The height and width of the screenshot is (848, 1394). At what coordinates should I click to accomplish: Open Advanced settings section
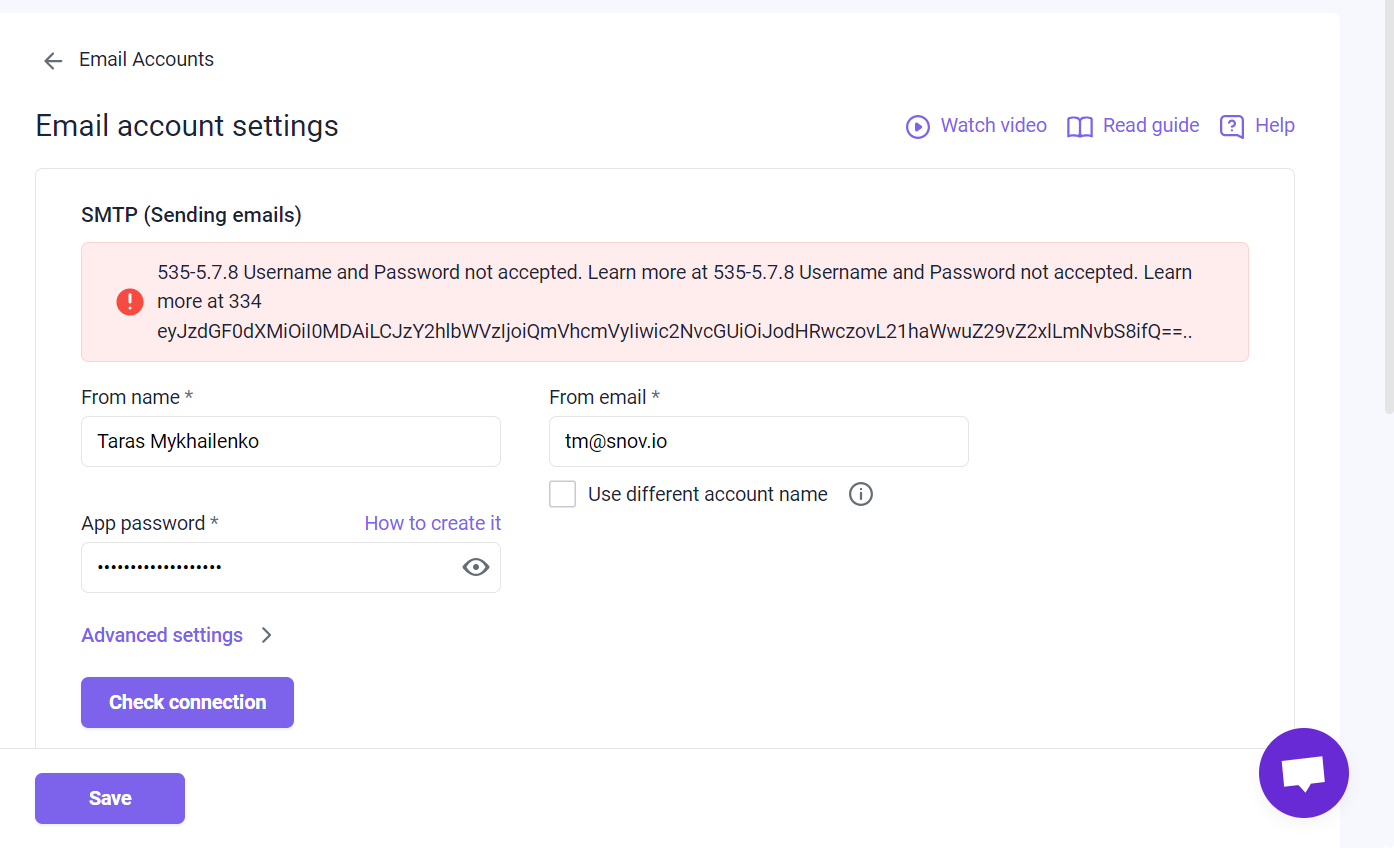(x=162, y=635)
